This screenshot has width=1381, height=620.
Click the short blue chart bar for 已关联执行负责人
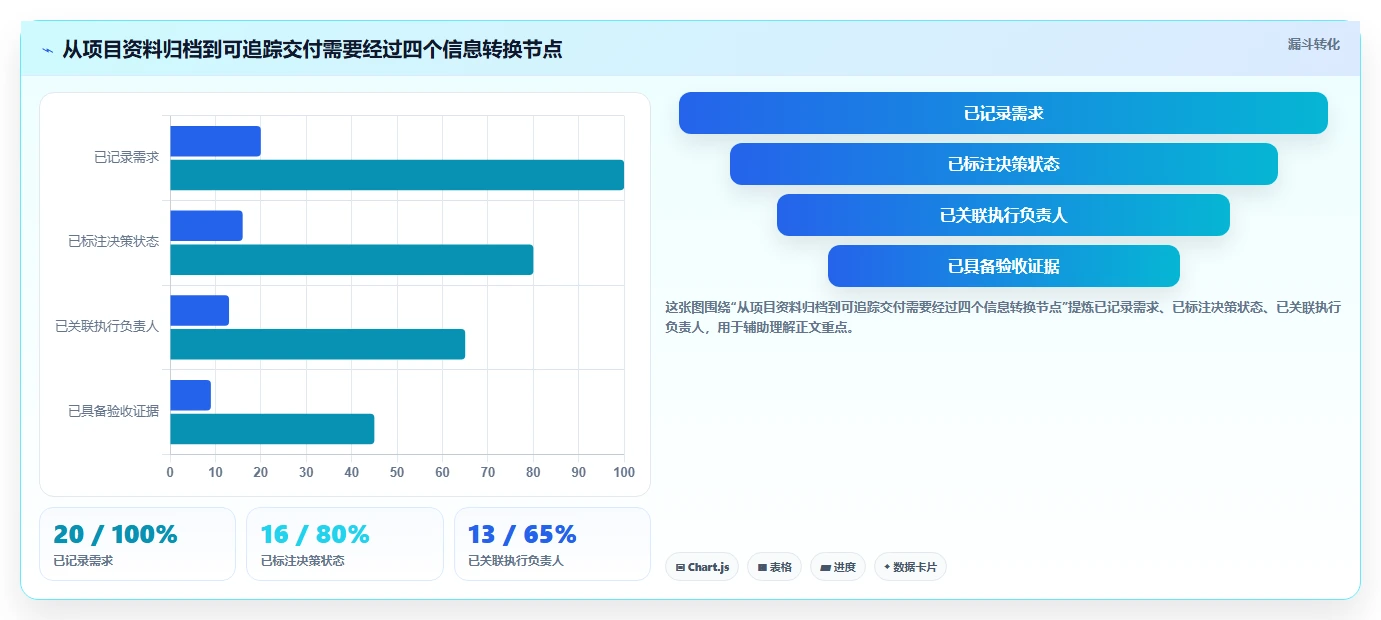coord(199,310)
